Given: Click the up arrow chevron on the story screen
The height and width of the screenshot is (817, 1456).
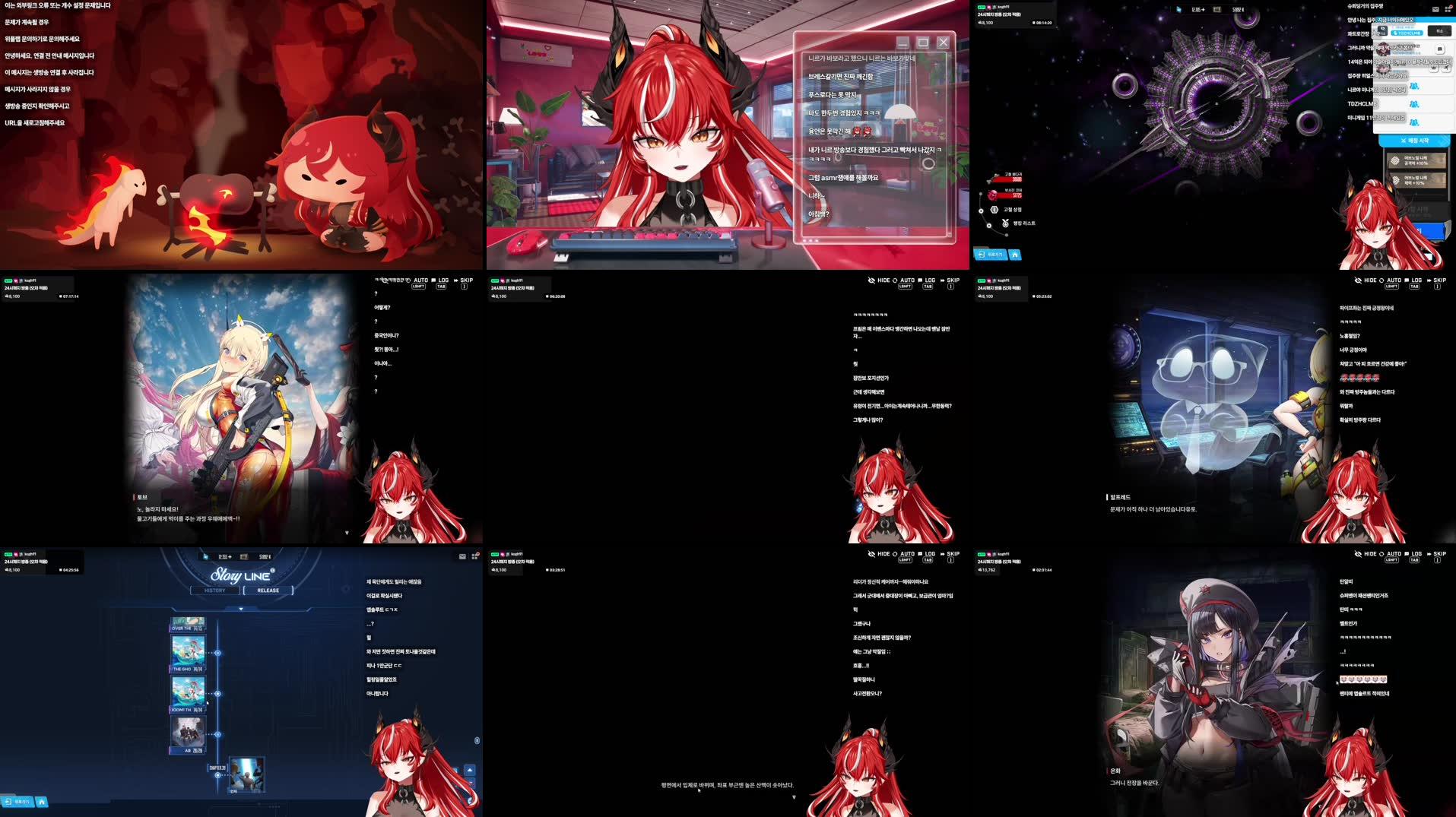Looking at the screenshot, I should [x=470, y=769].
